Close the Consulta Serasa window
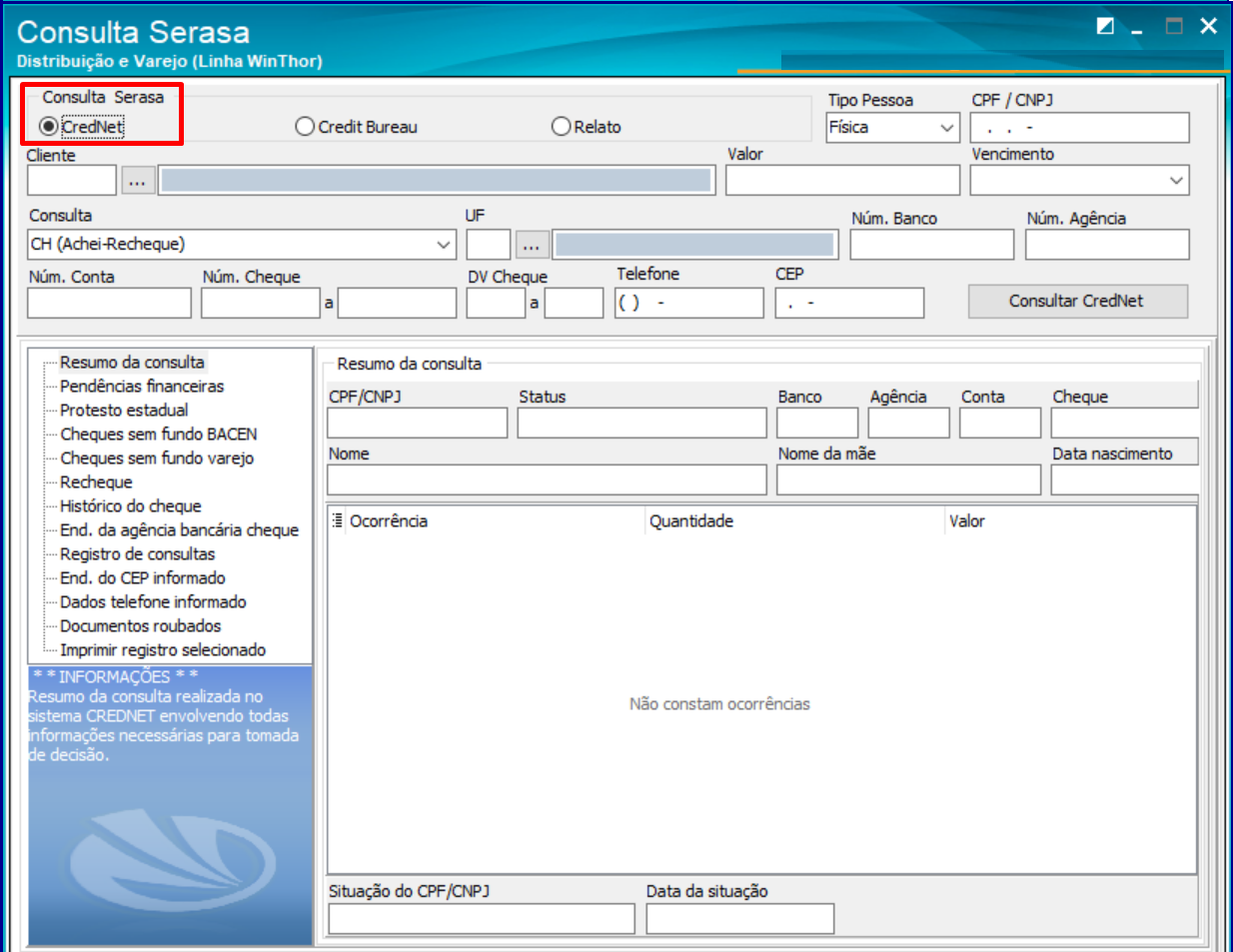The image size is (1233, 952). click(1209, 26)
